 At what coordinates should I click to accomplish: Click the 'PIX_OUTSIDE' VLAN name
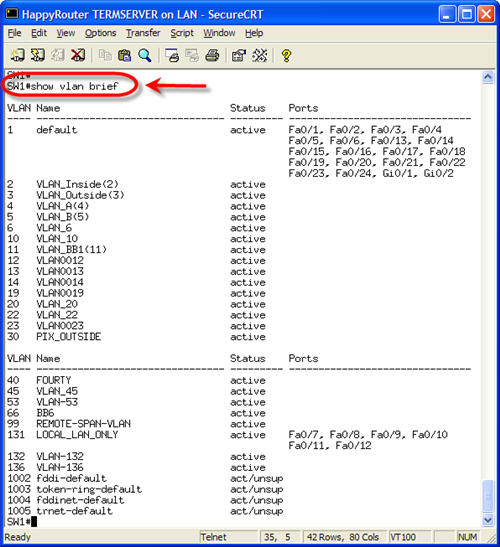click(69, 337)
